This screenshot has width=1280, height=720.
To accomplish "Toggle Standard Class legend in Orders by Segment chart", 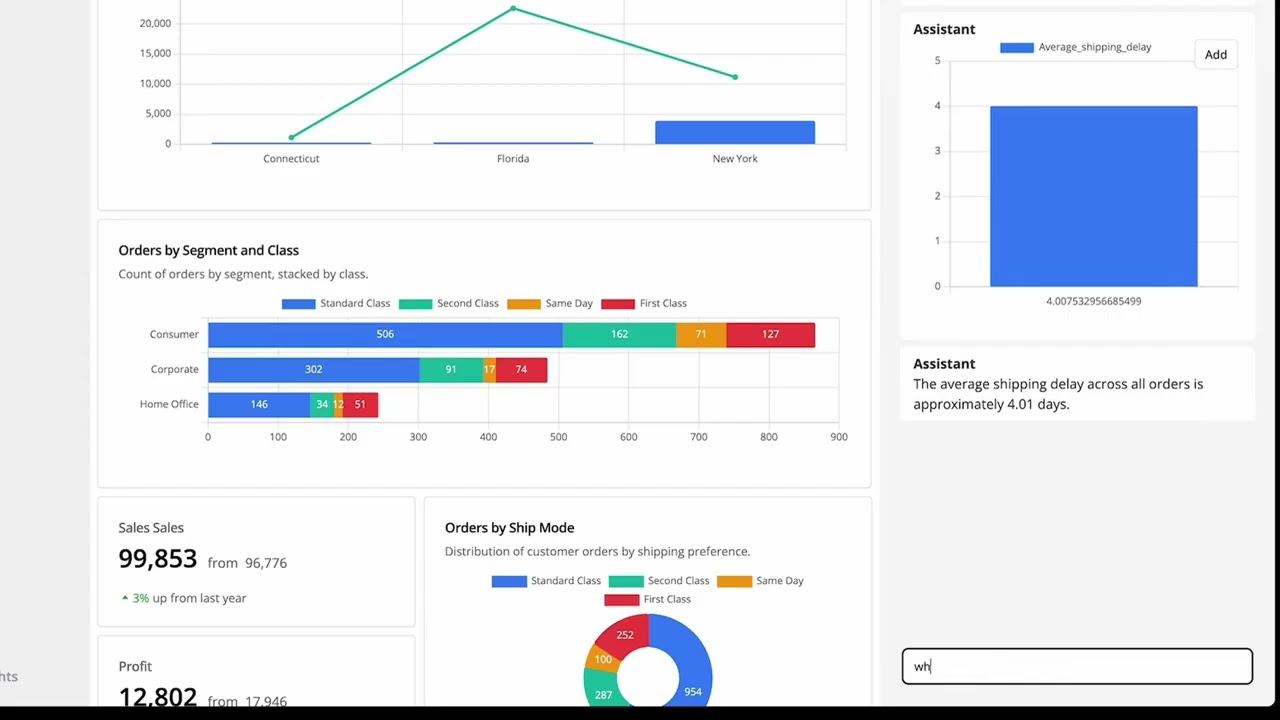I will 336,303.
